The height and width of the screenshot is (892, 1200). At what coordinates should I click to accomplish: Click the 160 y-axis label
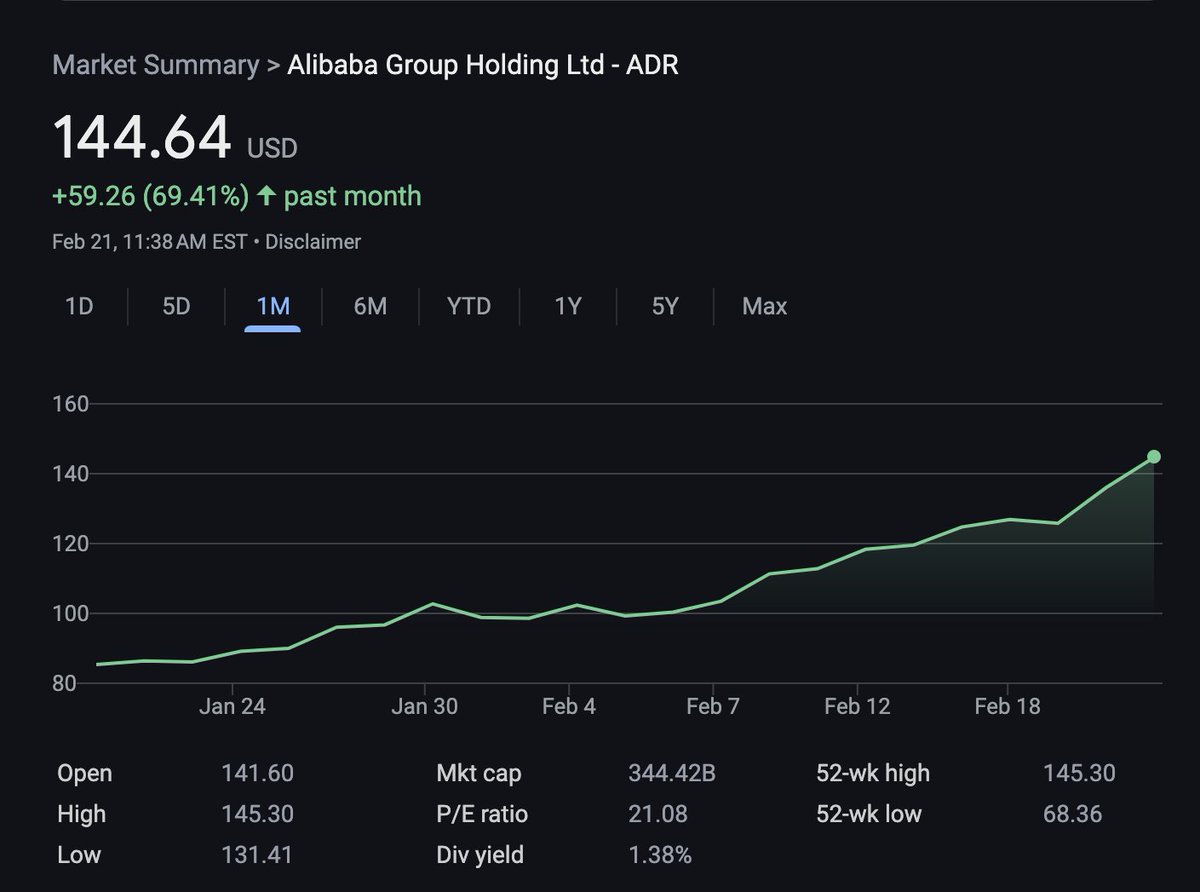tap(71, 404)
